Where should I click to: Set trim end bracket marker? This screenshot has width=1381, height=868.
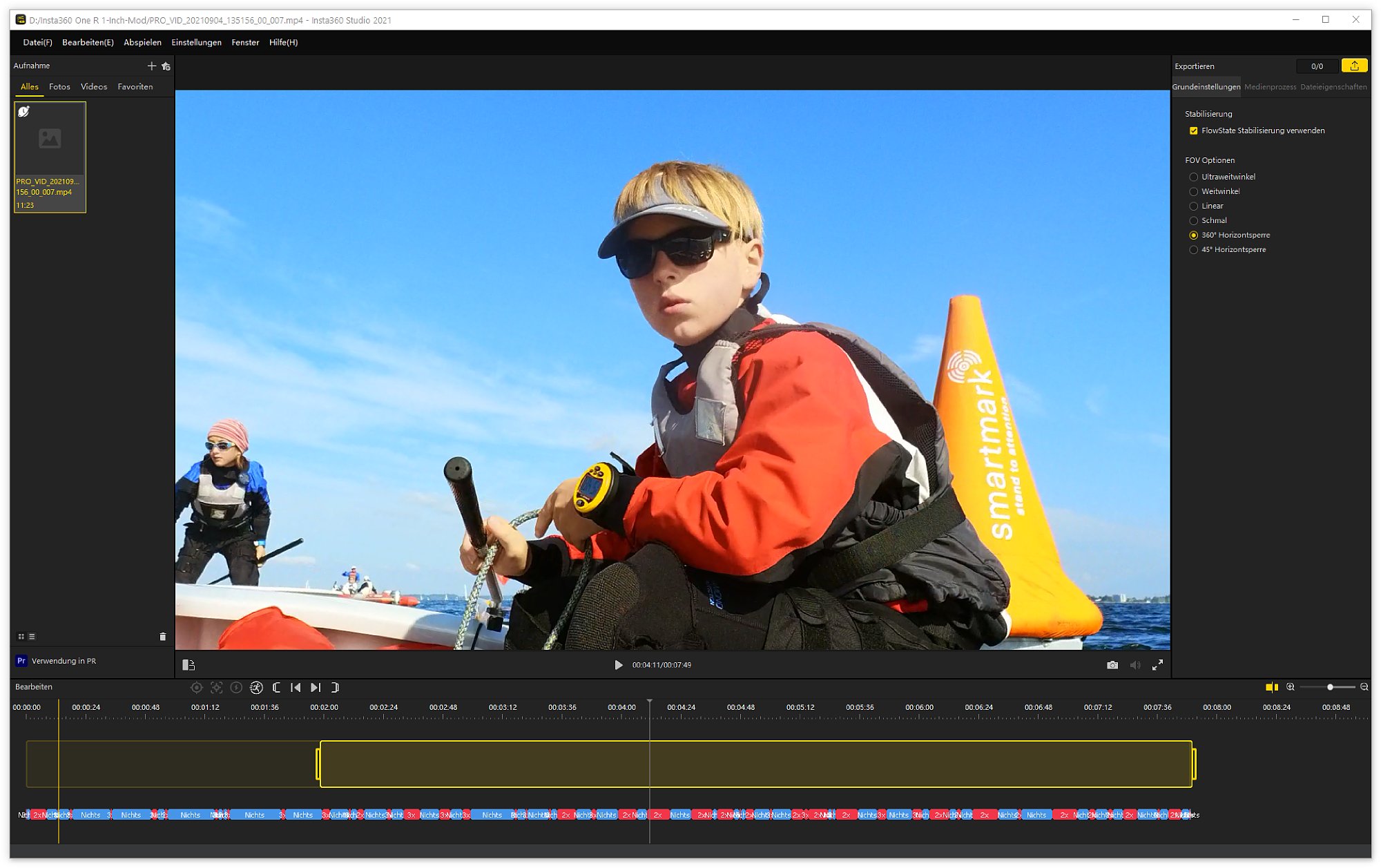(x=336, y=688)
